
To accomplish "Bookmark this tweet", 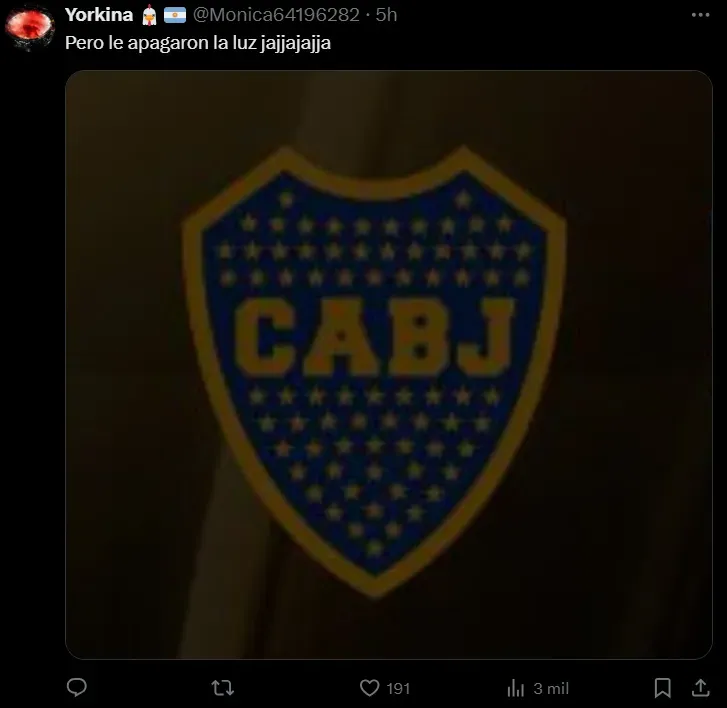I will coord(663,688).
